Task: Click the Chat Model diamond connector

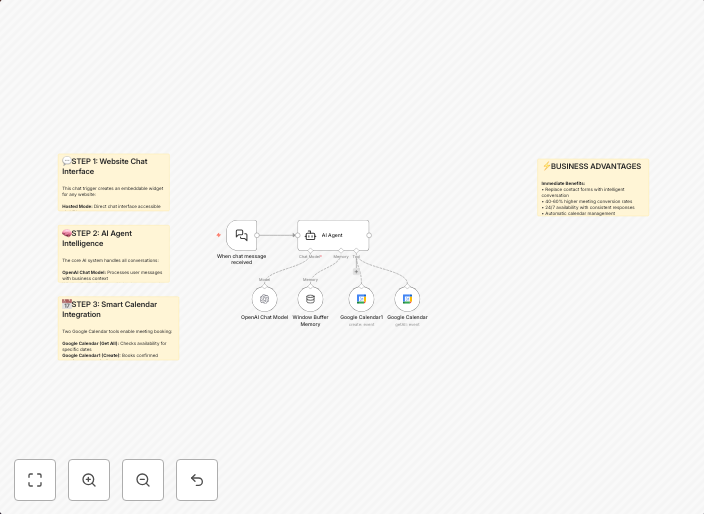Action: point(310,251)
